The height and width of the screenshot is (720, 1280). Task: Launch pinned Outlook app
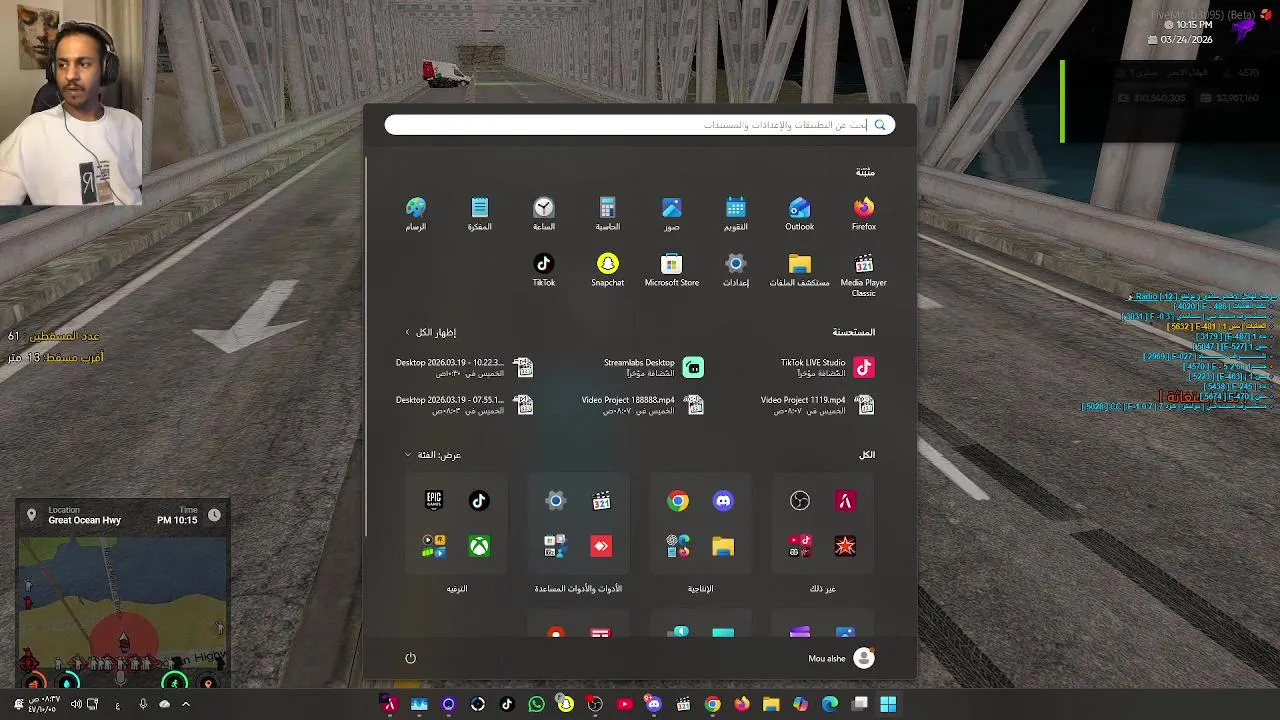coord(799,214)
